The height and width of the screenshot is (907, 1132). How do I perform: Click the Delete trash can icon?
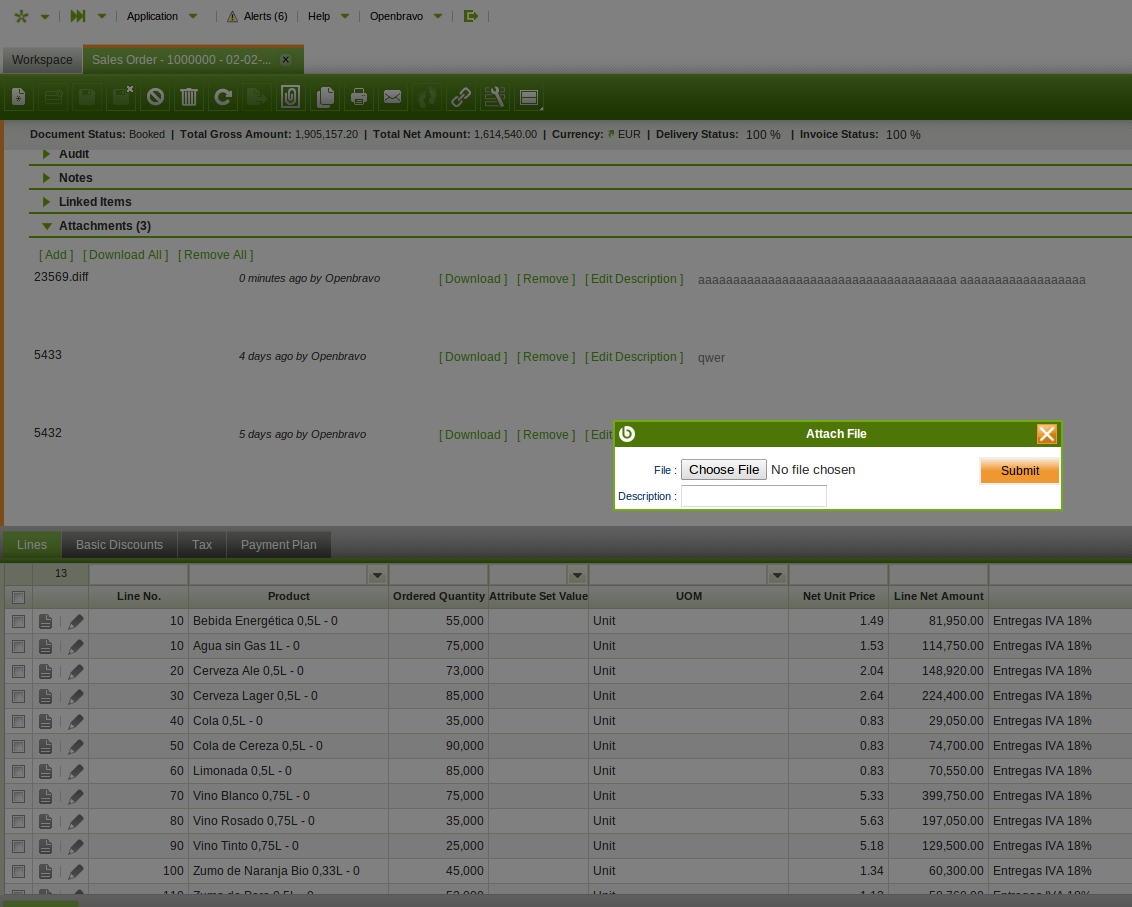[189, 97]
